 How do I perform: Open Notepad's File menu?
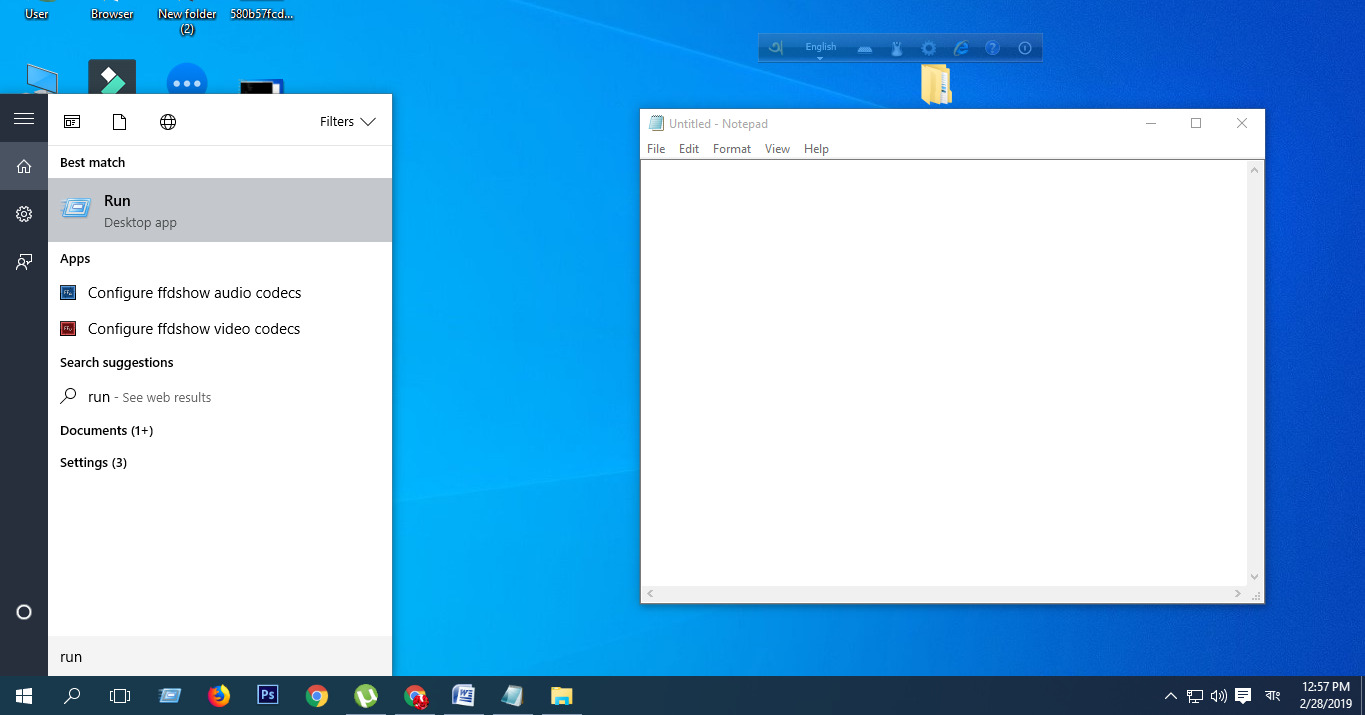[x=656, y=149]
